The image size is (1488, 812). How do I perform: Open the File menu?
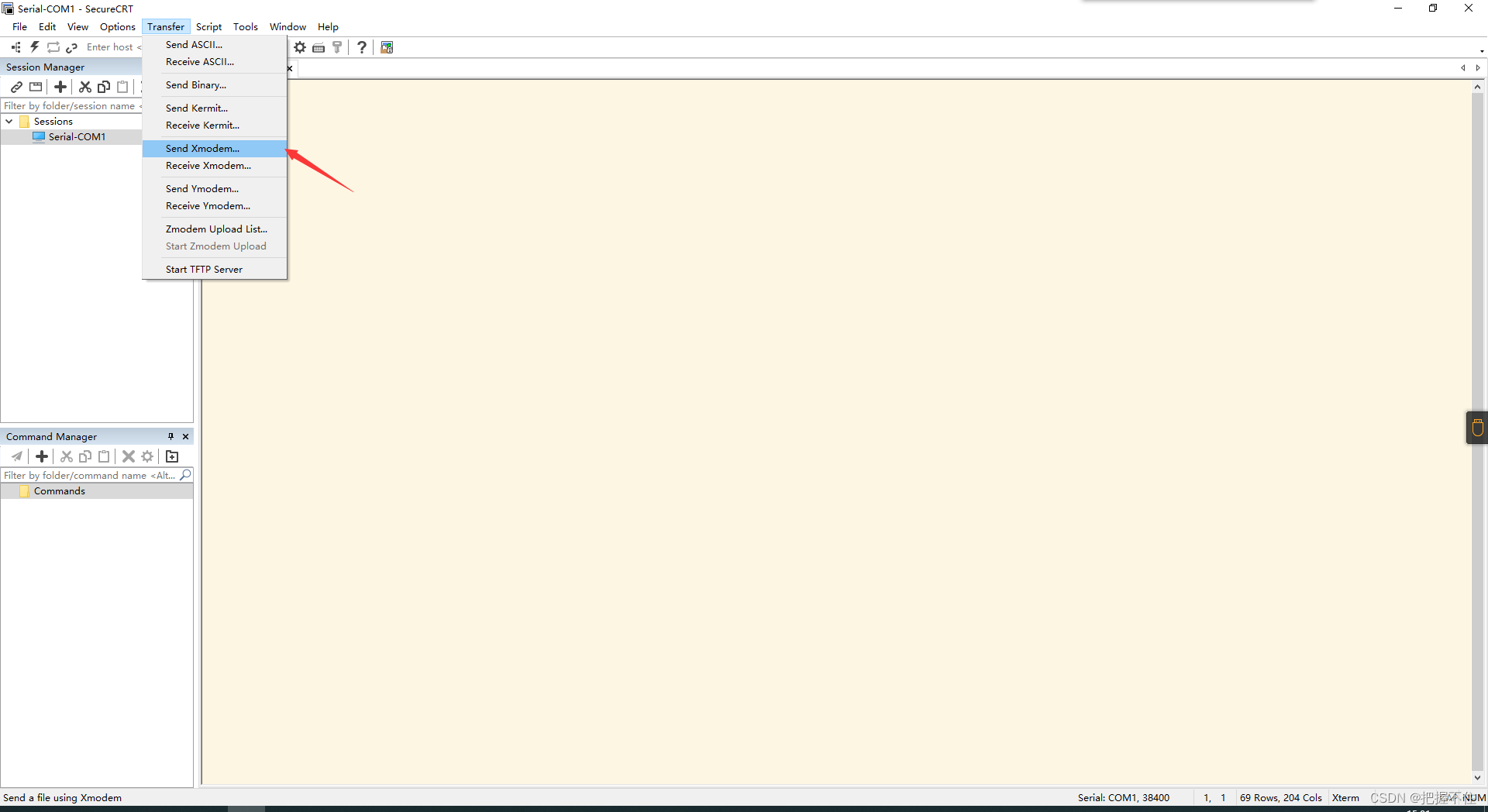point(19,26)
